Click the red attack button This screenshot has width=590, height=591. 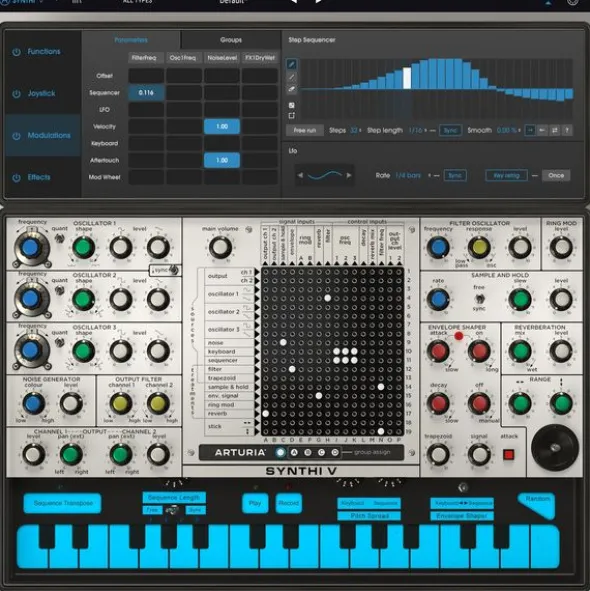509,455
